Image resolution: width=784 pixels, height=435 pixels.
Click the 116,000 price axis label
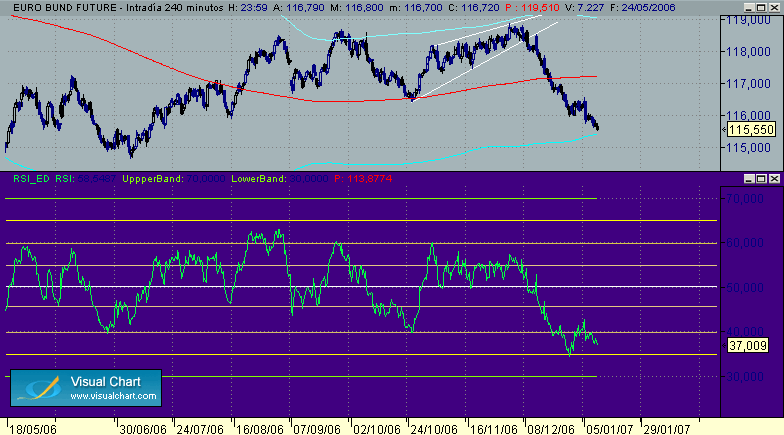748,116
